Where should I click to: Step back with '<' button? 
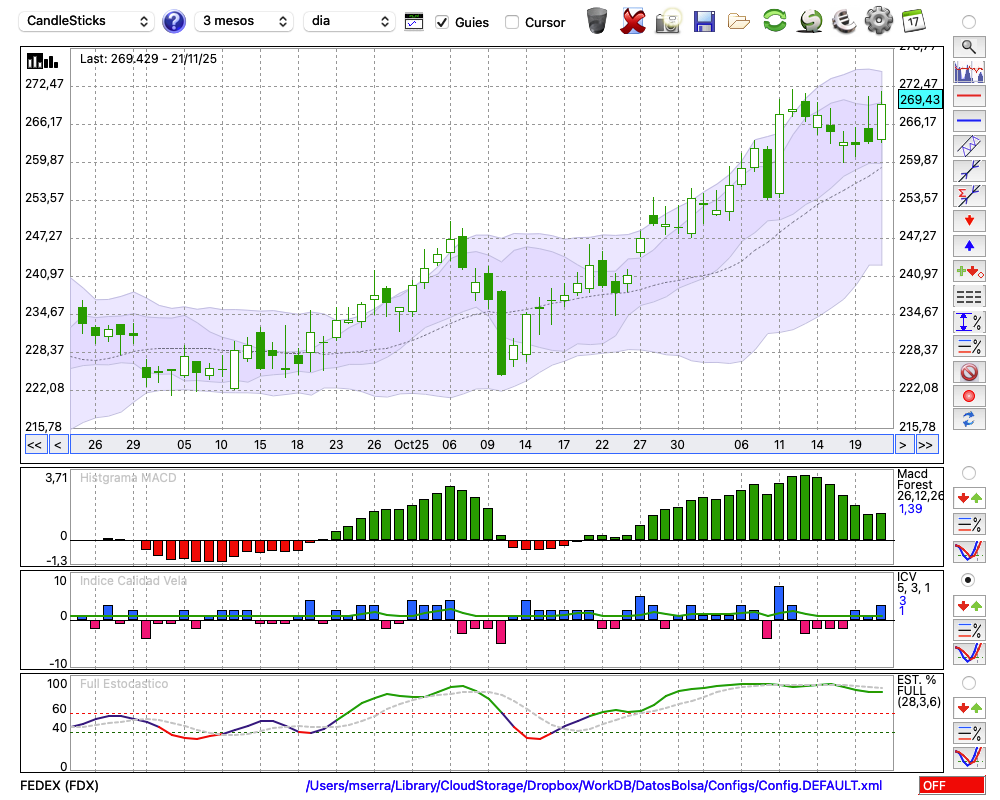(x=58, y=445)
